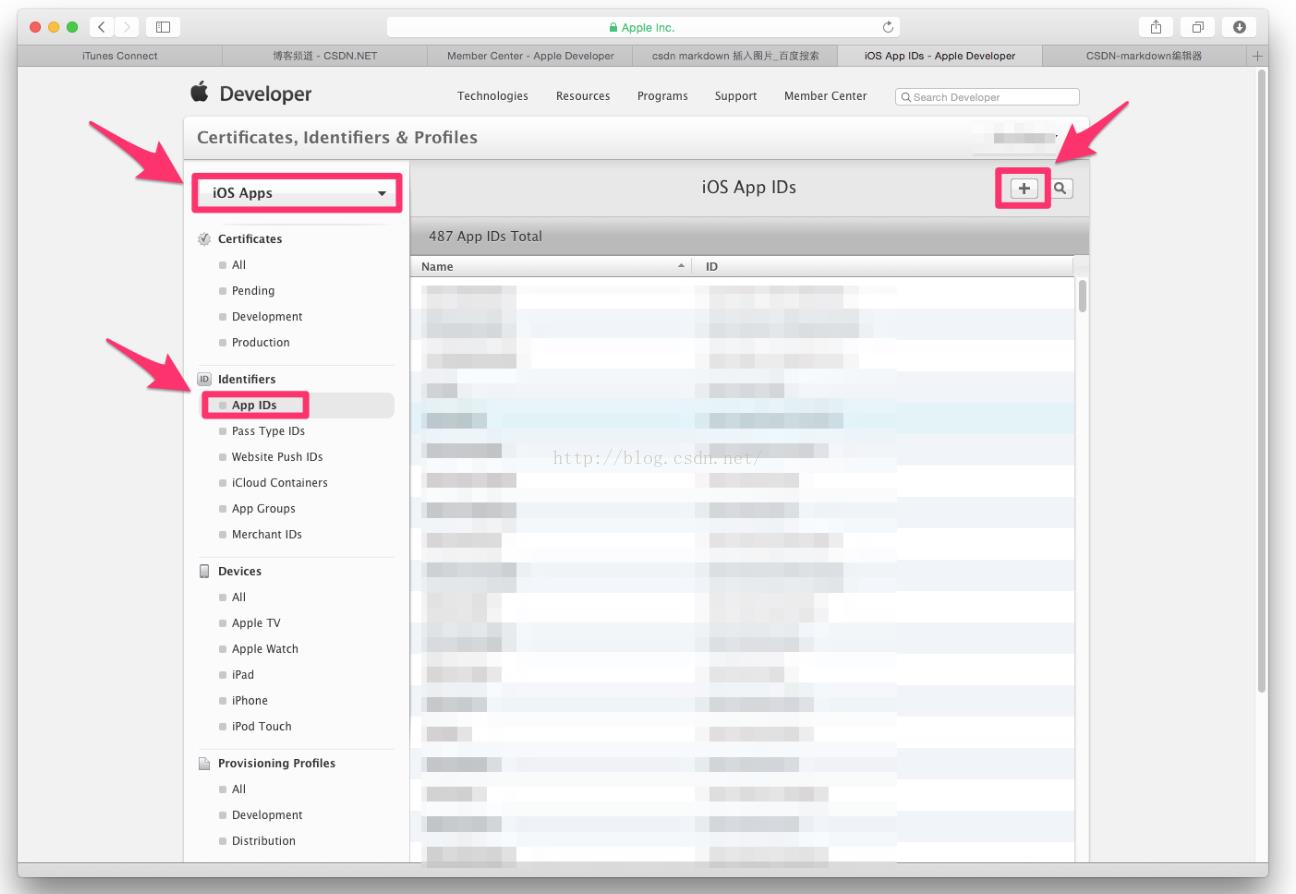Image resolution: width=1296 pixels, height=894 pixels.
Task: Select iPad devices
Action: click(x=243, y=675)
